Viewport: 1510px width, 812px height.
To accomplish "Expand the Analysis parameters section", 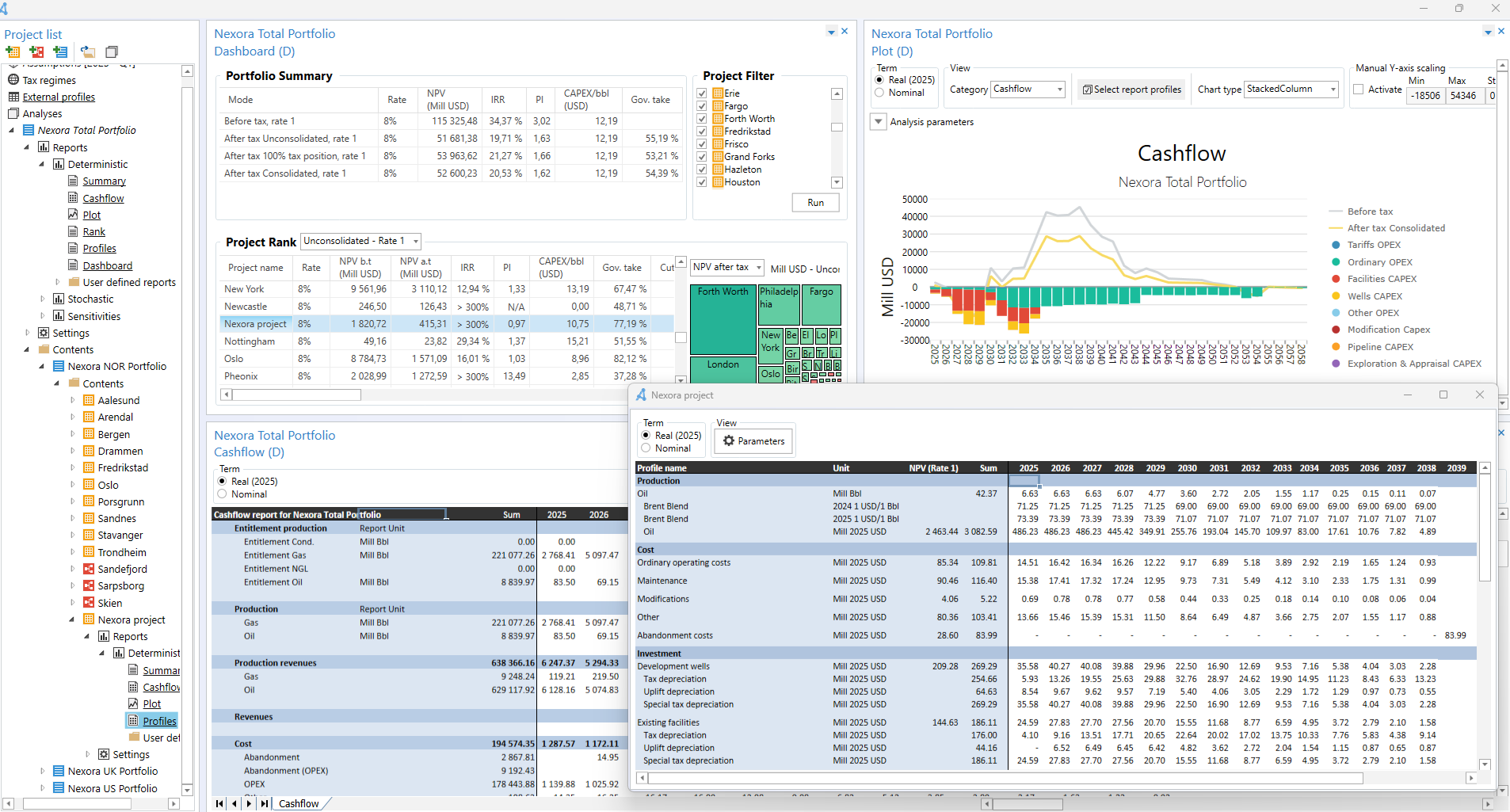I will pos(878,122).
